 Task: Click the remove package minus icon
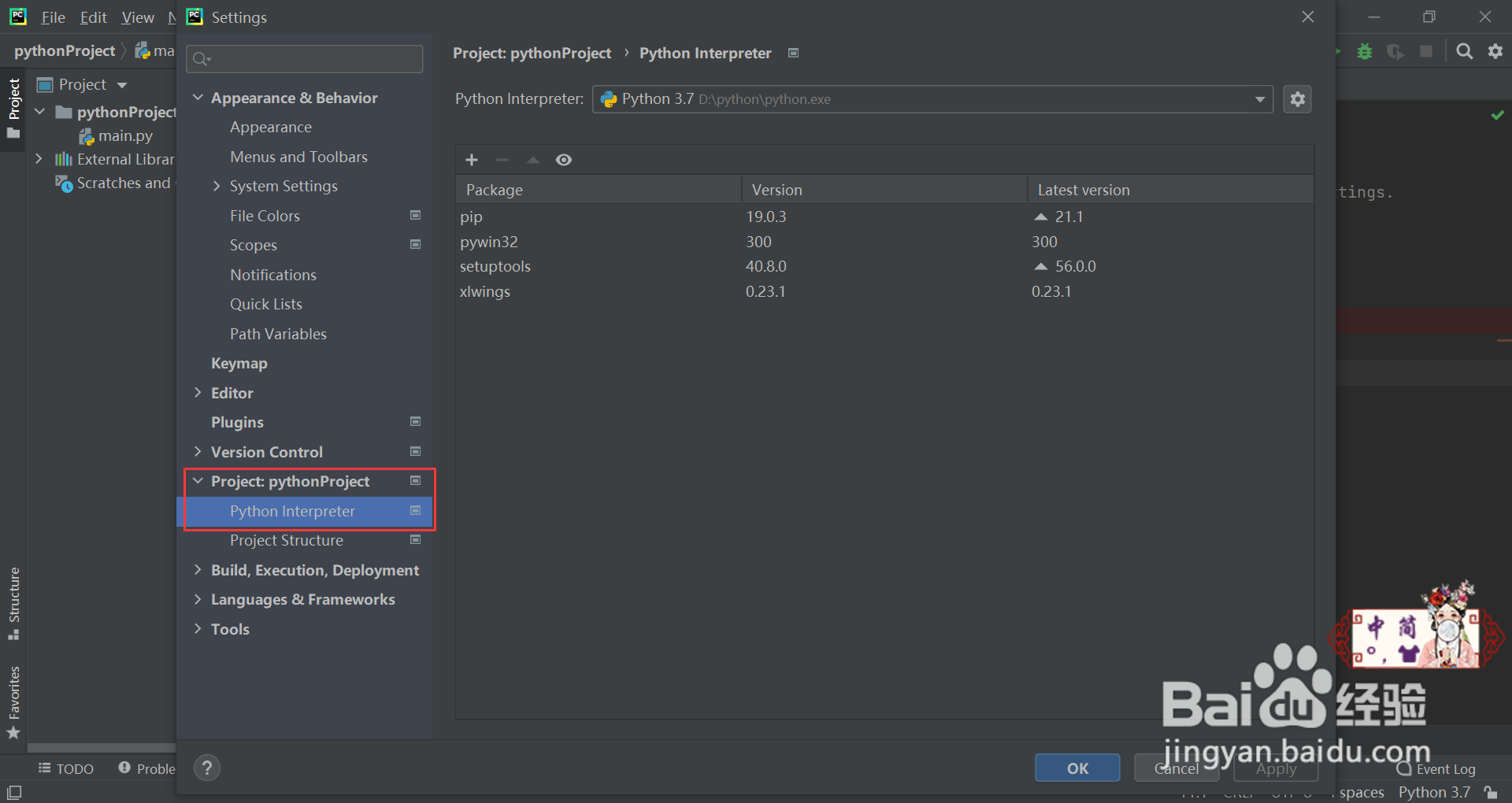click(x=502, y=160)
